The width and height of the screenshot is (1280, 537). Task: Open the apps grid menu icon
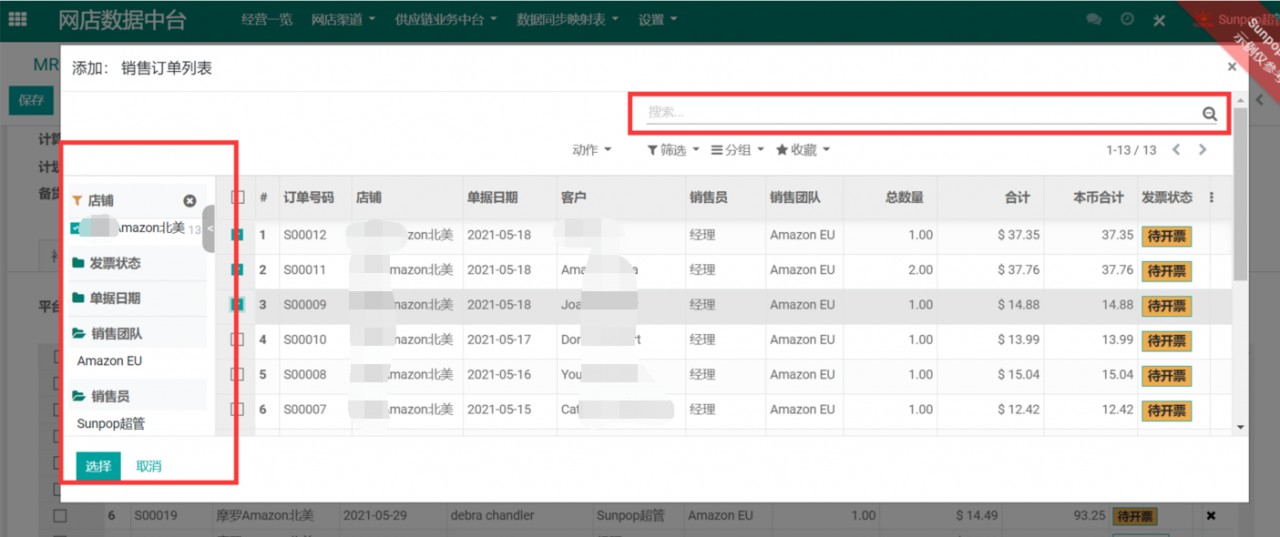click(x=17, y=19)
